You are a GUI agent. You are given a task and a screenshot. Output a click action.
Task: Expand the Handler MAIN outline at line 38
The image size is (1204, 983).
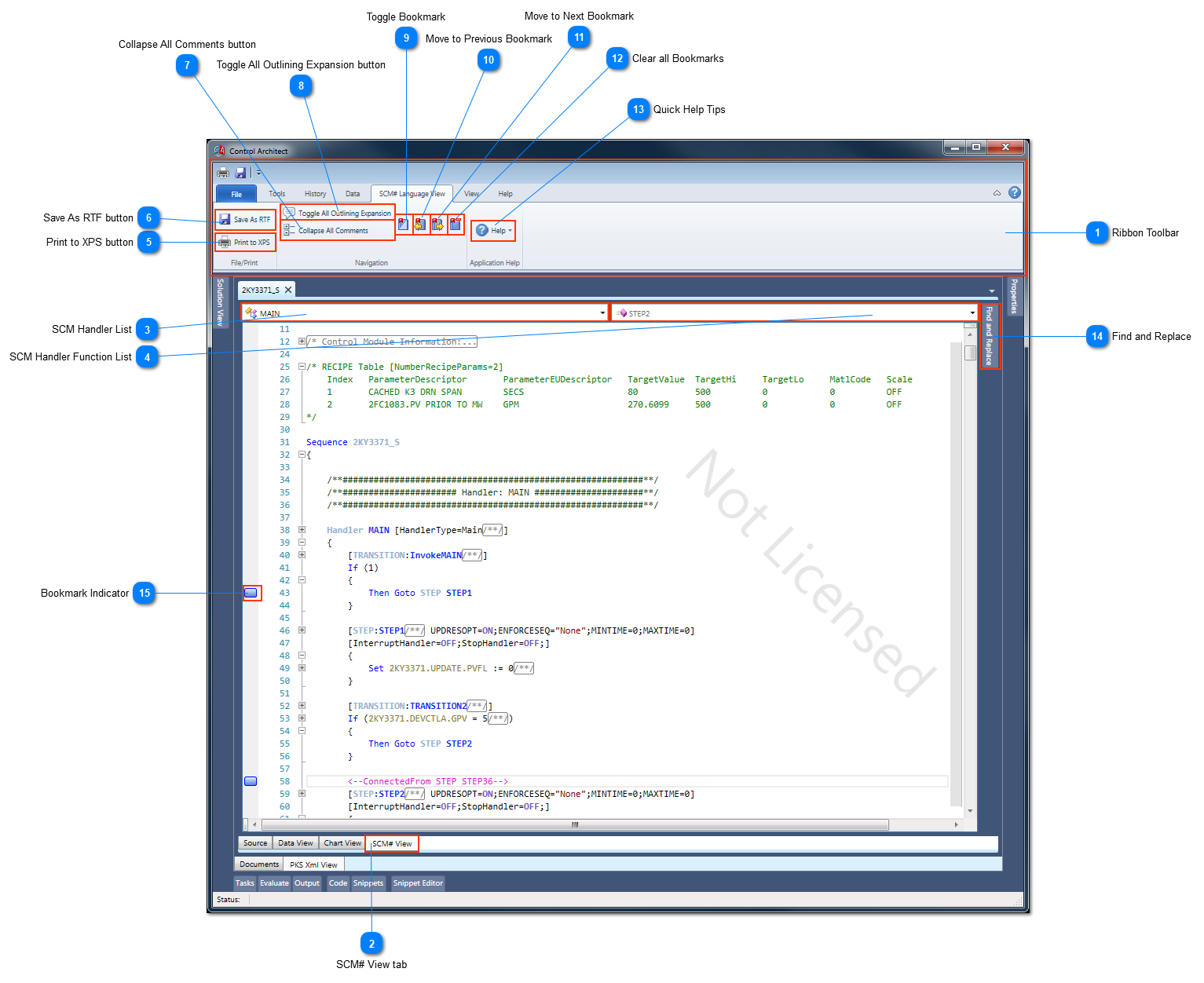pyautogui.click(x=302, y=530)
